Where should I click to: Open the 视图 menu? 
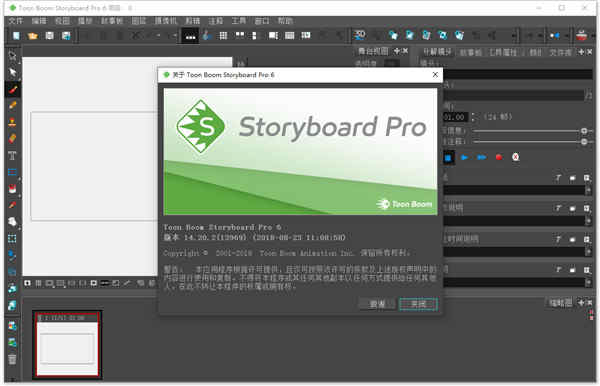pos(62,21)
